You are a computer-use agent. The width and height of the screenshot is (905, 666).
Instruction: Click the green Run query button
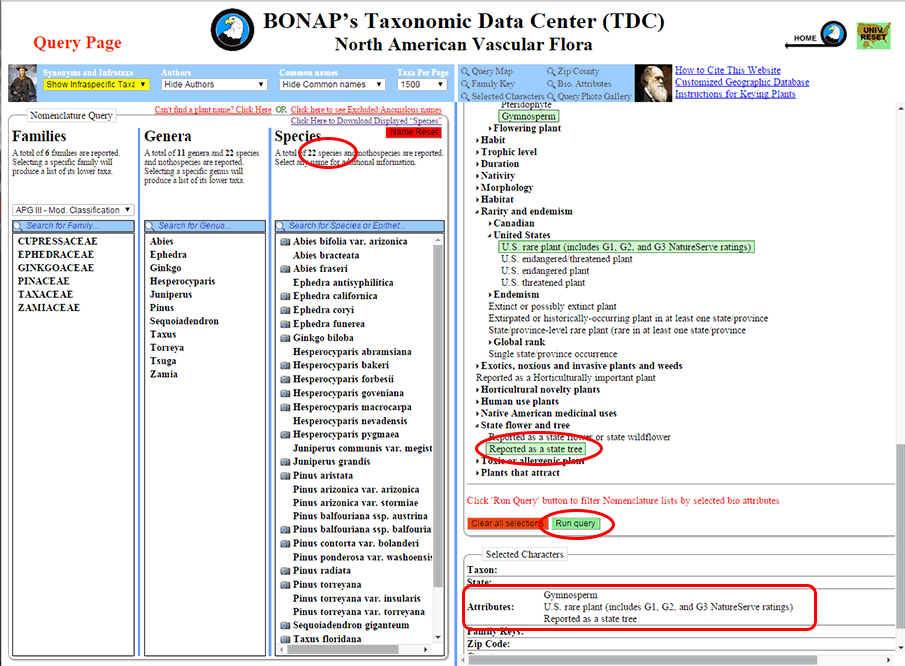point(575,524)
